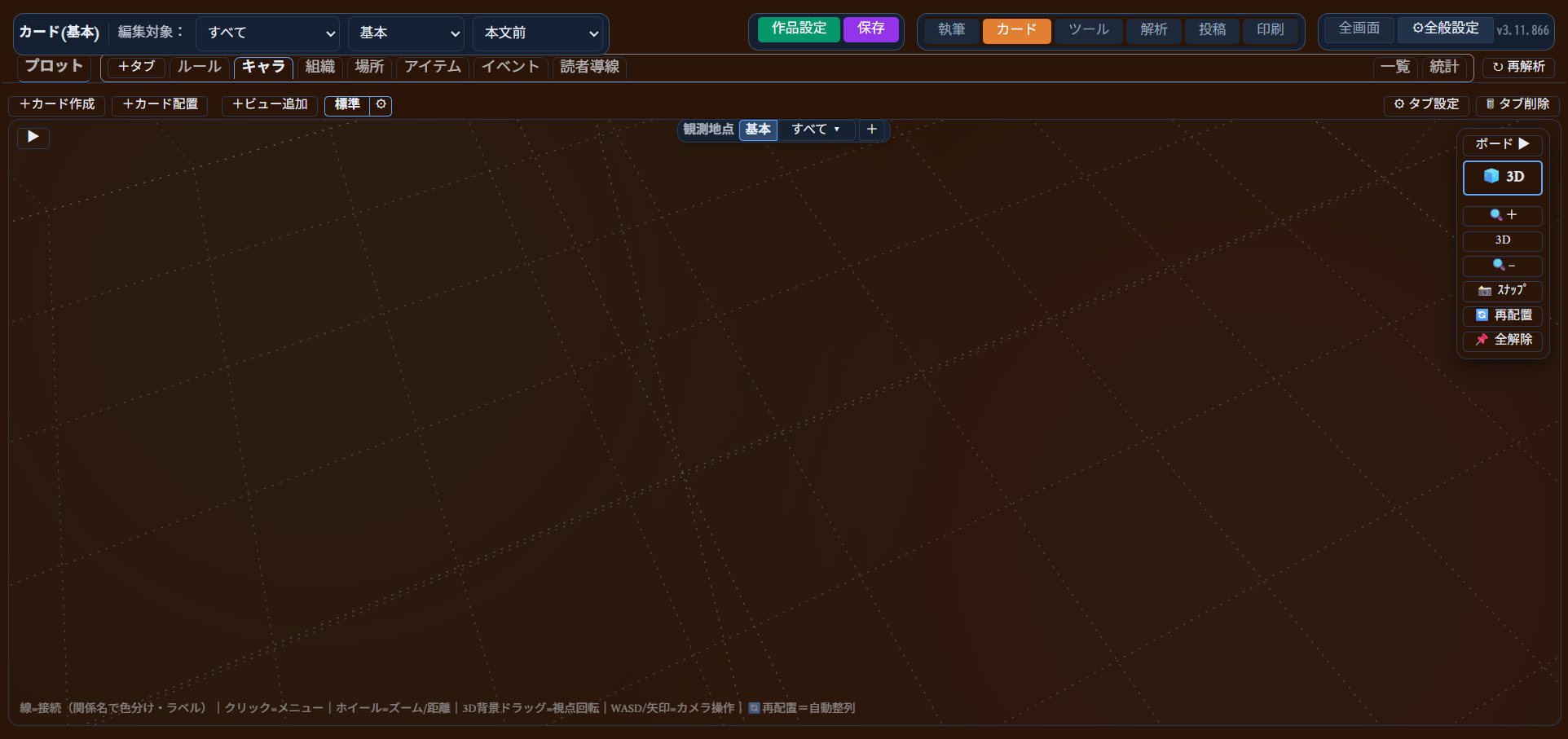Click the 再配置 auto-arrange button

click(1502, 315)
